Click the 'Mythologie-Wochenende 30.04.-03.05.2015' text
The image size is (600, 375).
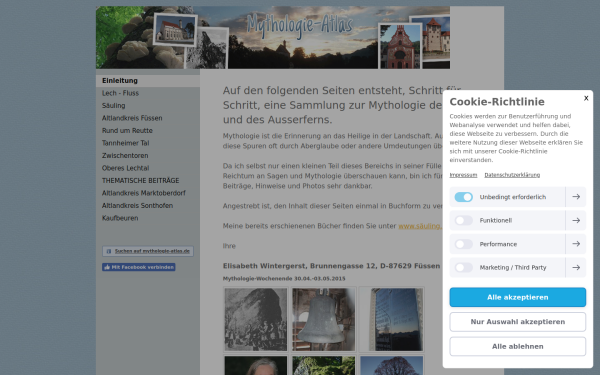point(284,279)
